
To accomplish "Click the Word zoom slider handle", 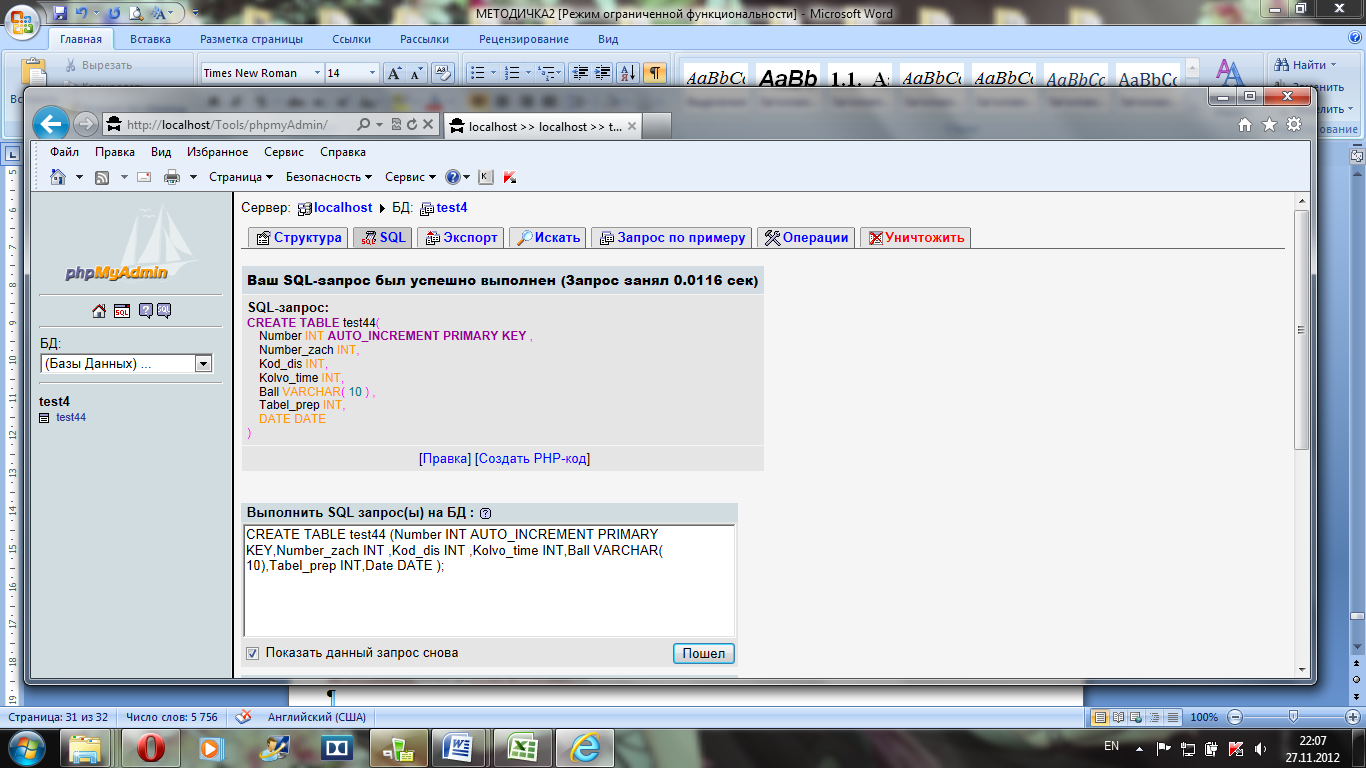I will click(1293, 716).
